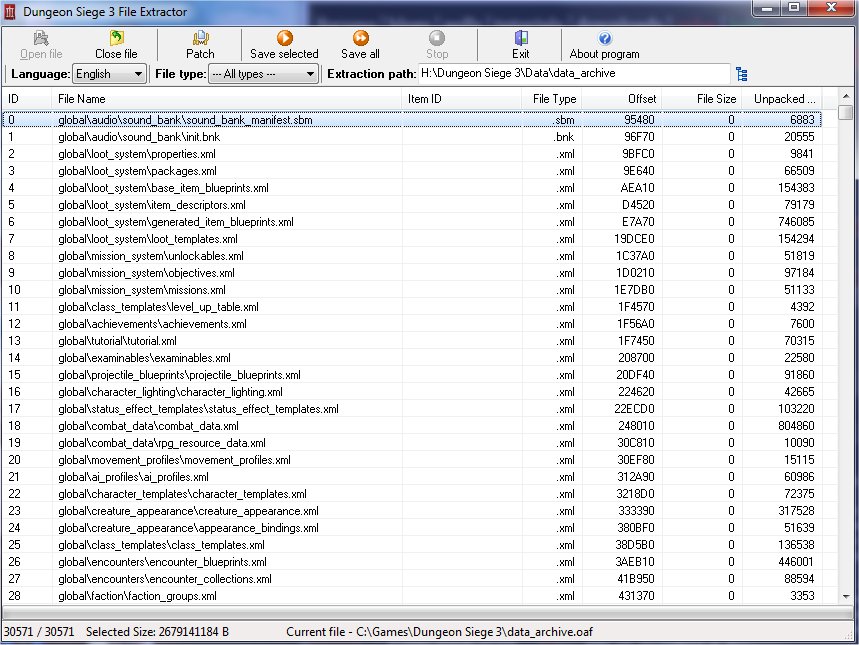Select file faction_groups.xml
The height and width of the screenshot is (645, 859).
pyautogui.click(x=412, y=596)
